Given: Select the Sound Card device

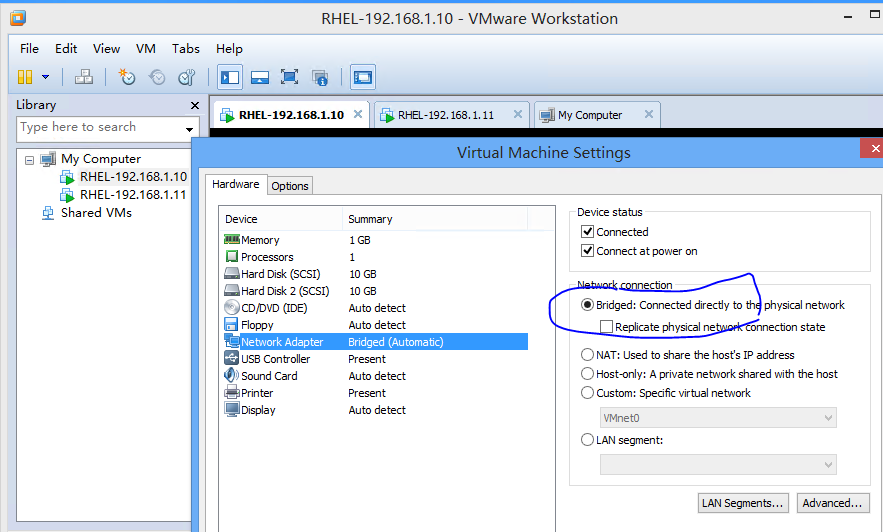Looking at the screenshot, I should click(376, 375).
